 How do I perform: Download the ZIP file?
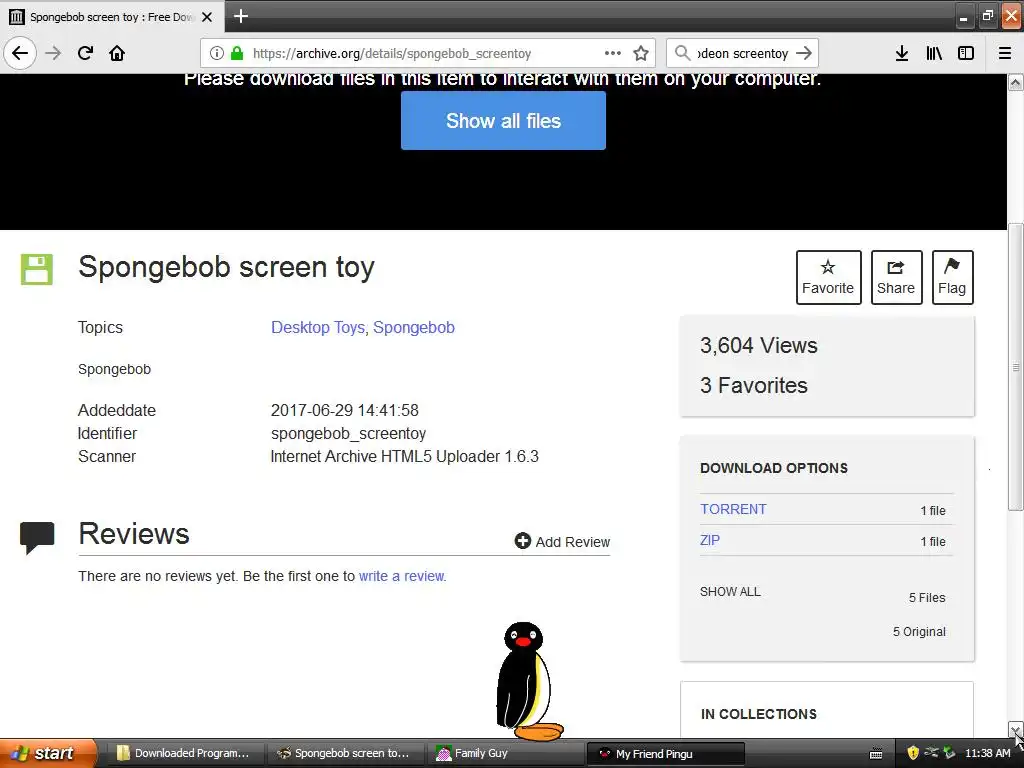tap(710, 540)
